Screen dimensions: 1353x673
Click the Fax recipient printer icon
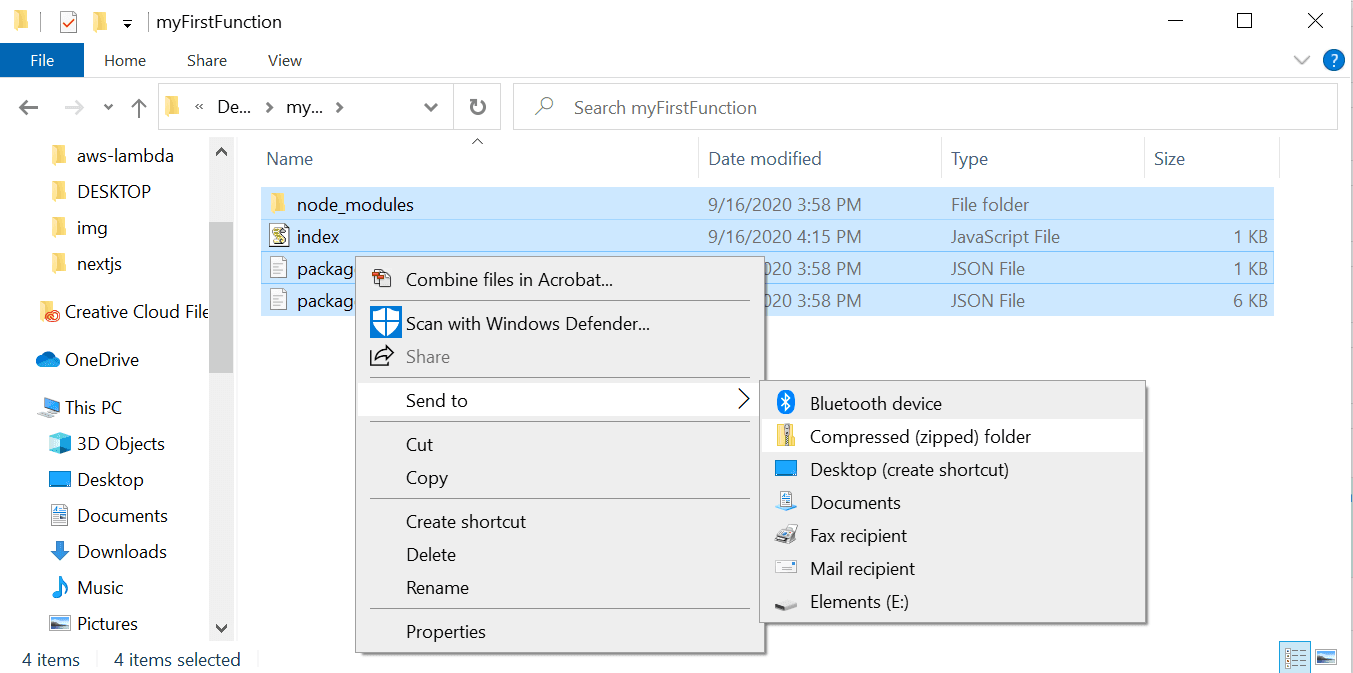786,535
